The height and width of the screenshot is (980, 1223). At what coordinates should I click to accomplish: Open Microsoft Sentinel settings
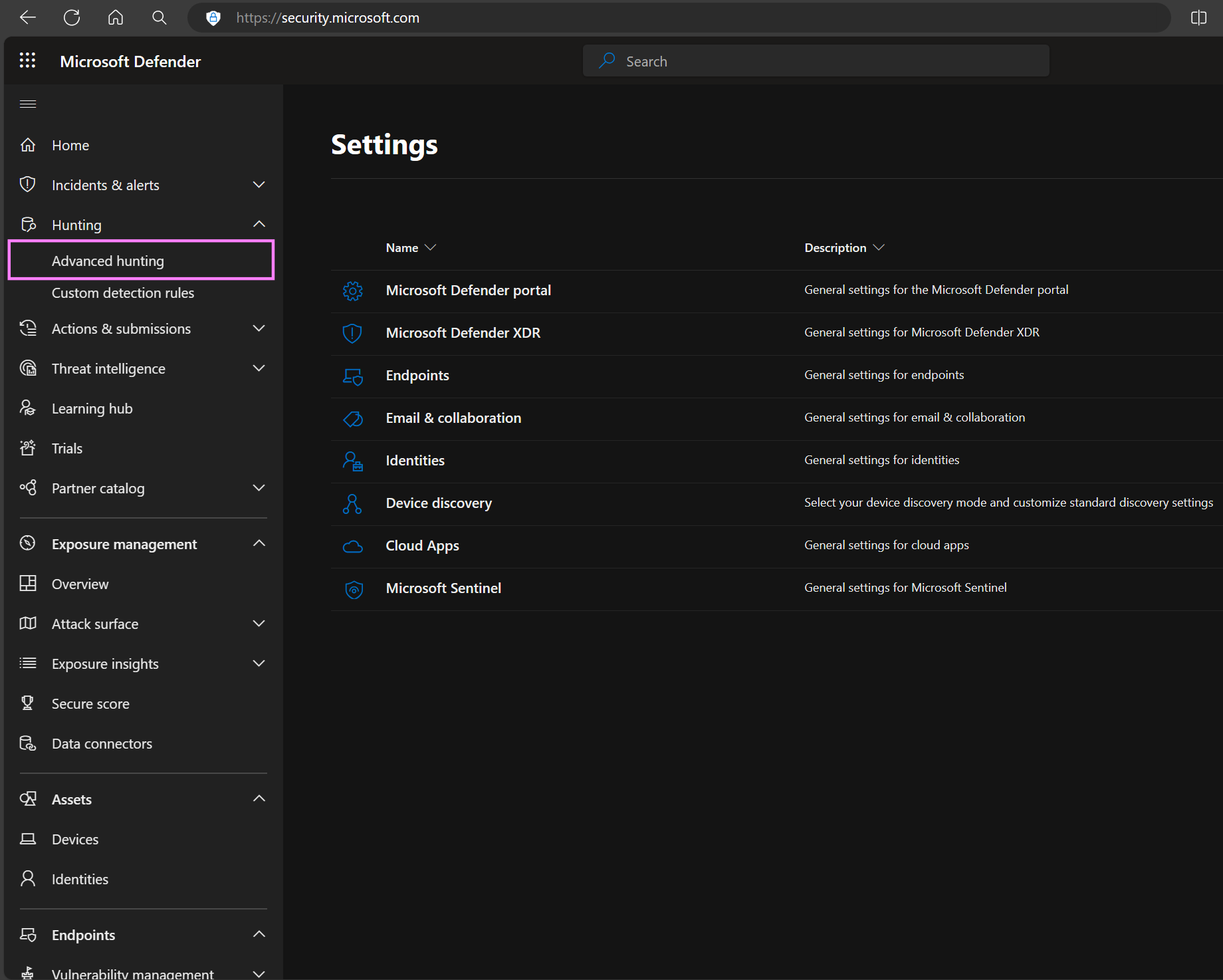443,588
